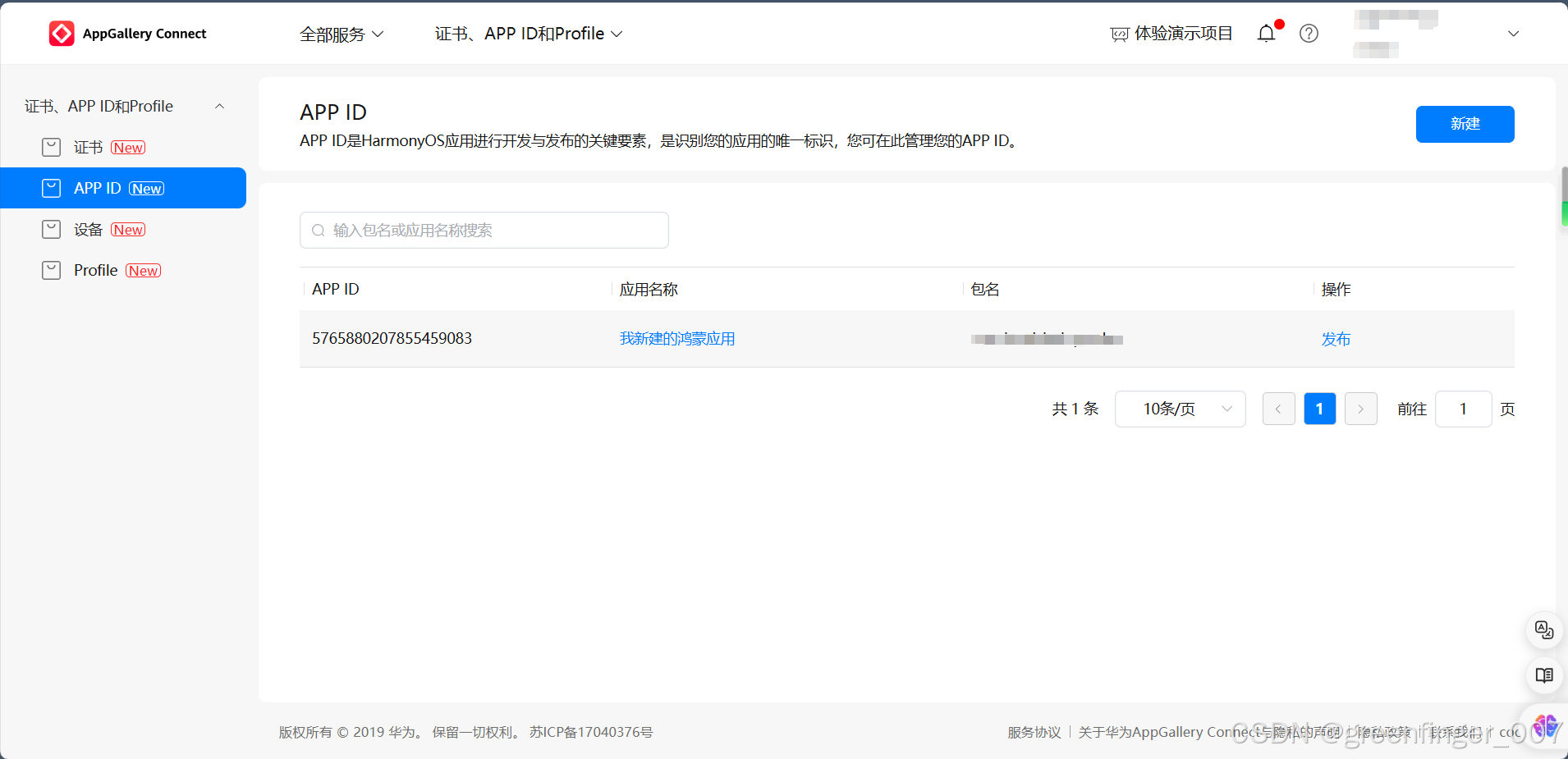
Task: Click the APP ID column header
Action: tap(336, 289)
